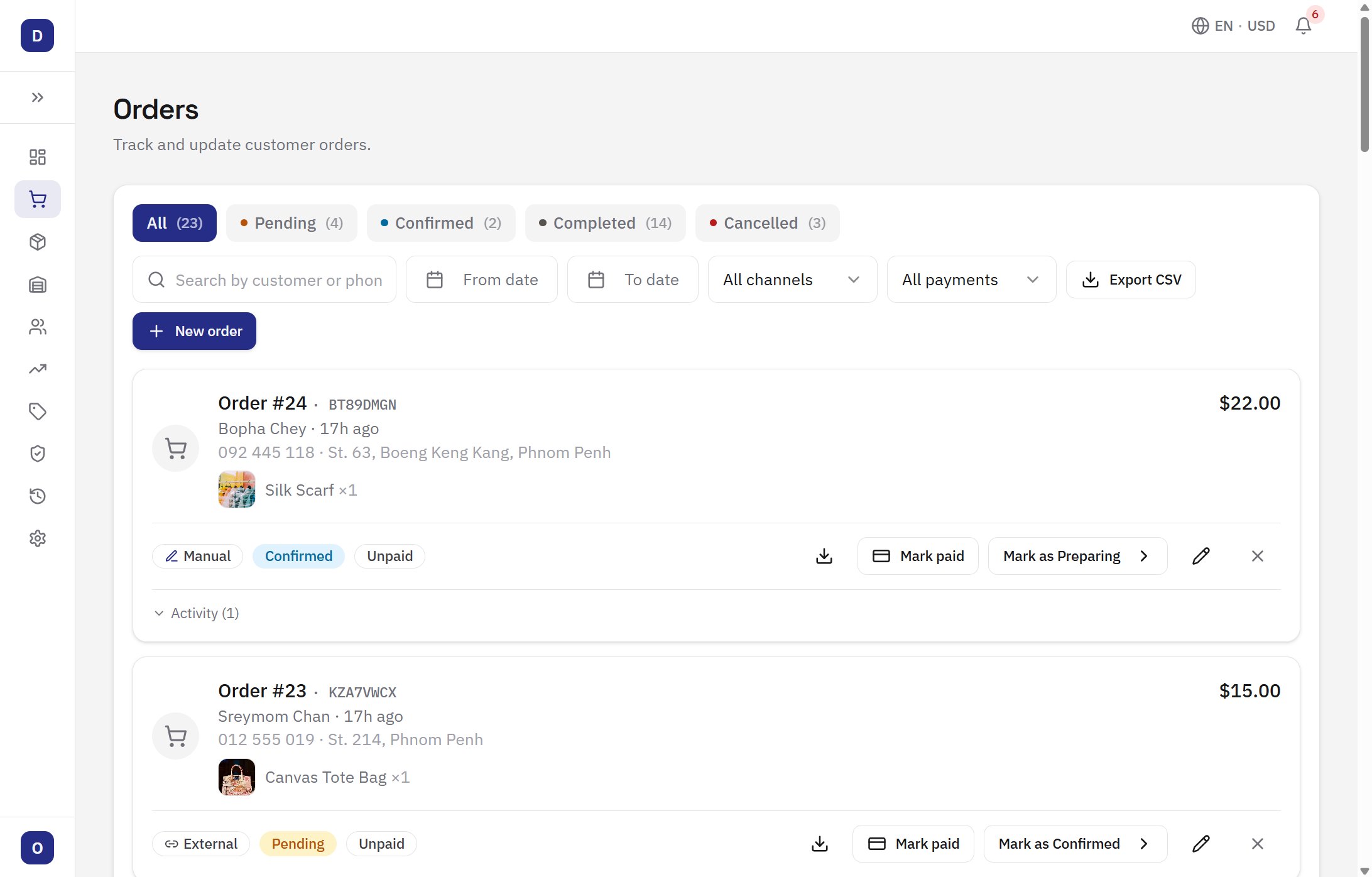
Task: Open the To date picker
Action: pyautogui.click(x=633, y=280)
